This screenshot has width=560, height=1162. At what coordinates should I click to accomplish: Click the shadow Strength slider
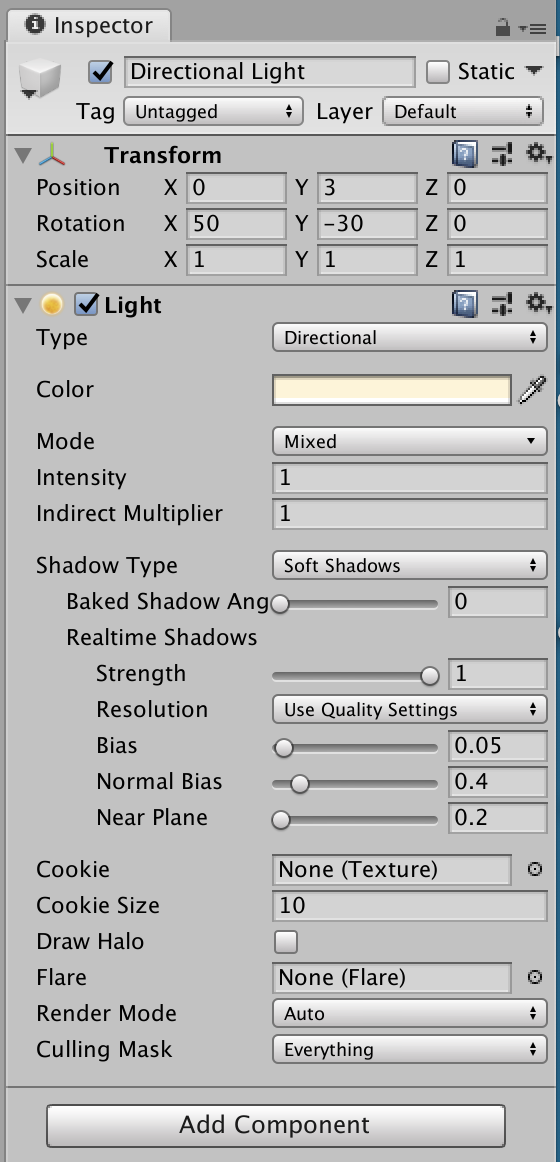click(355, 676)
